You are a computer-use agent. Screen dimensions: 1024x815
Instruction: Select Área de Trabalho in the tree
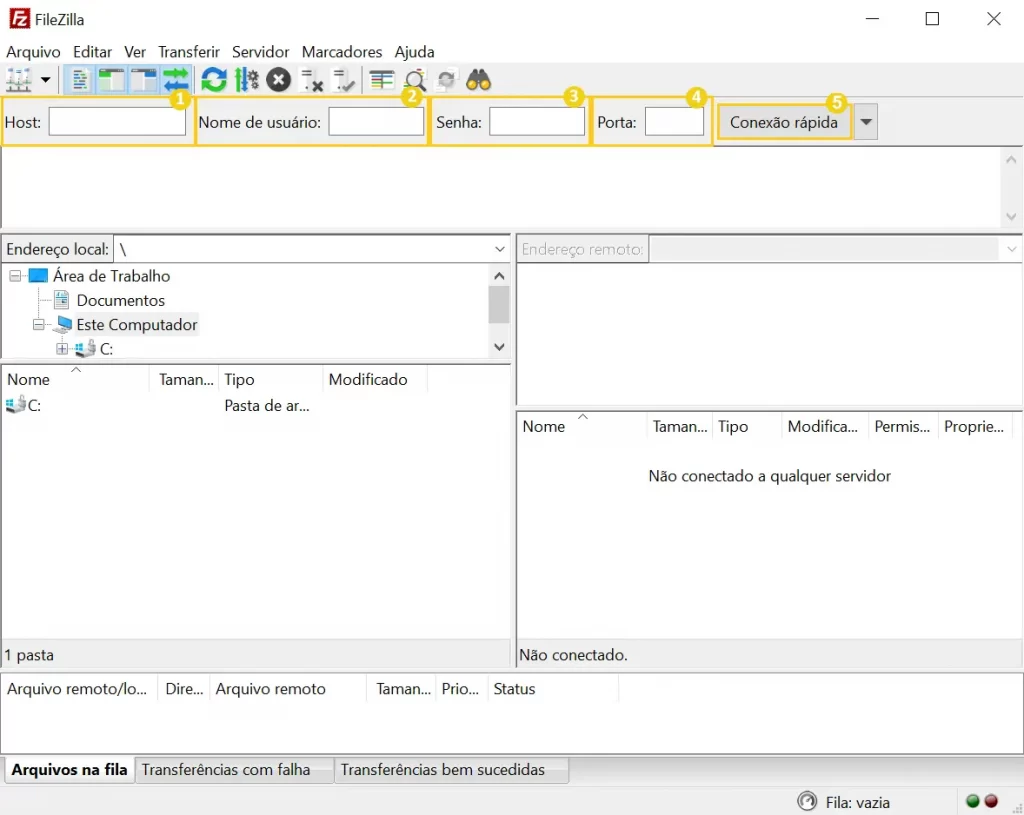coord(112,276)
